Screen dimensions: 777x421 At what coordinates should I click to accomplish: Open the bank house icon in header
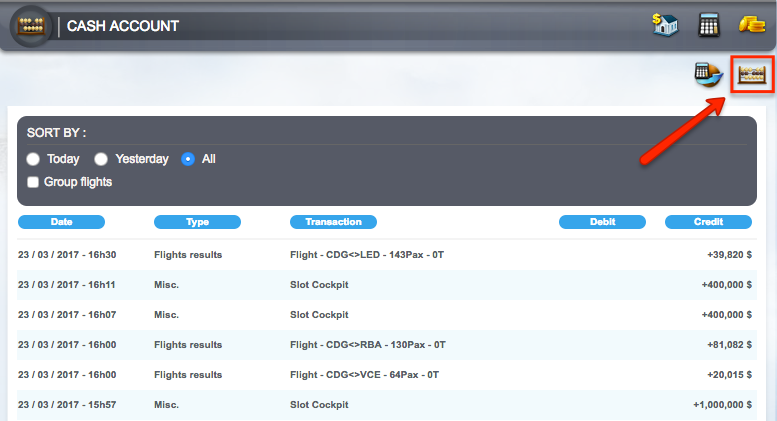pyautogui.click(x=665, y=25)
